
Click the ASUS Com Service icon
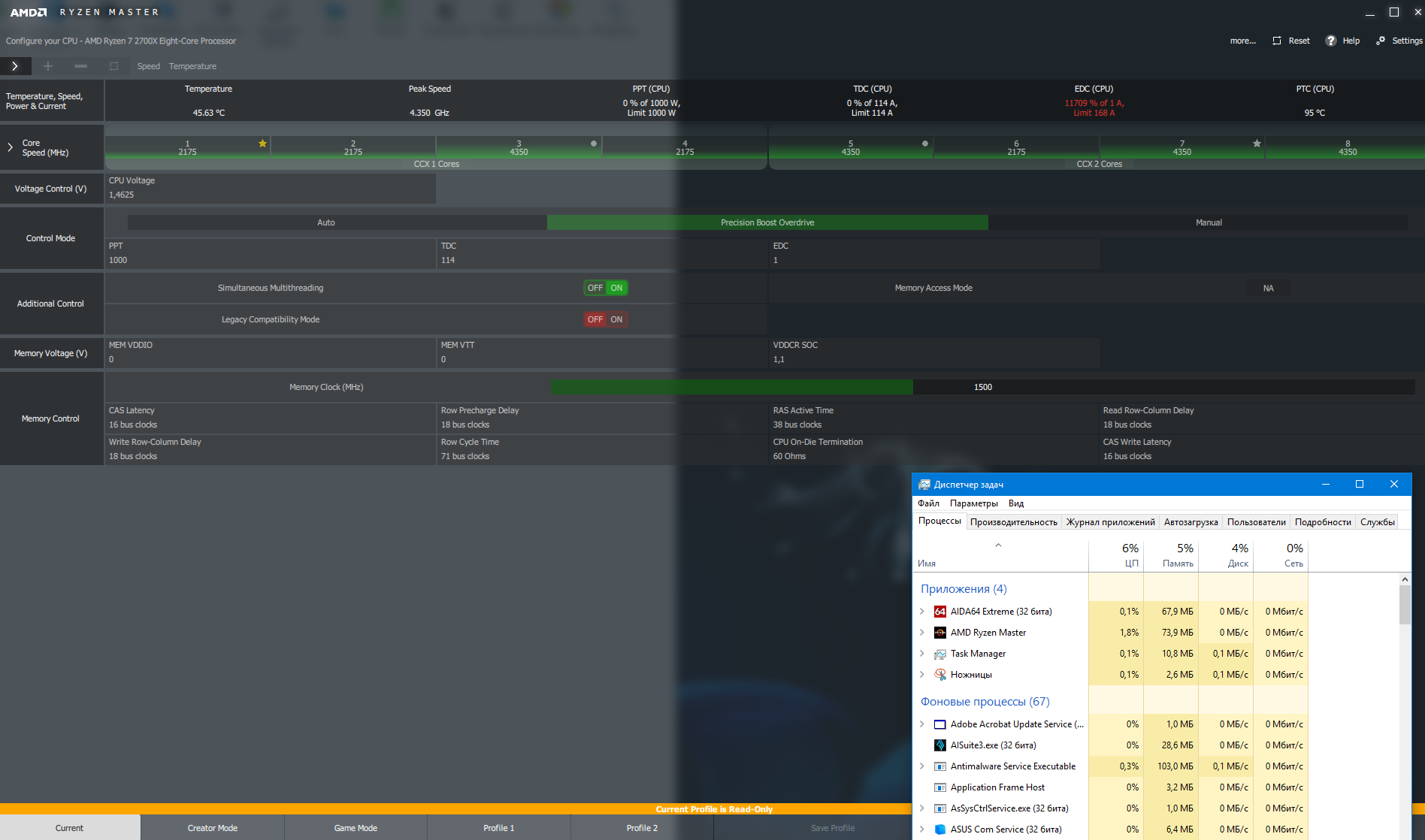pos(940,829)
